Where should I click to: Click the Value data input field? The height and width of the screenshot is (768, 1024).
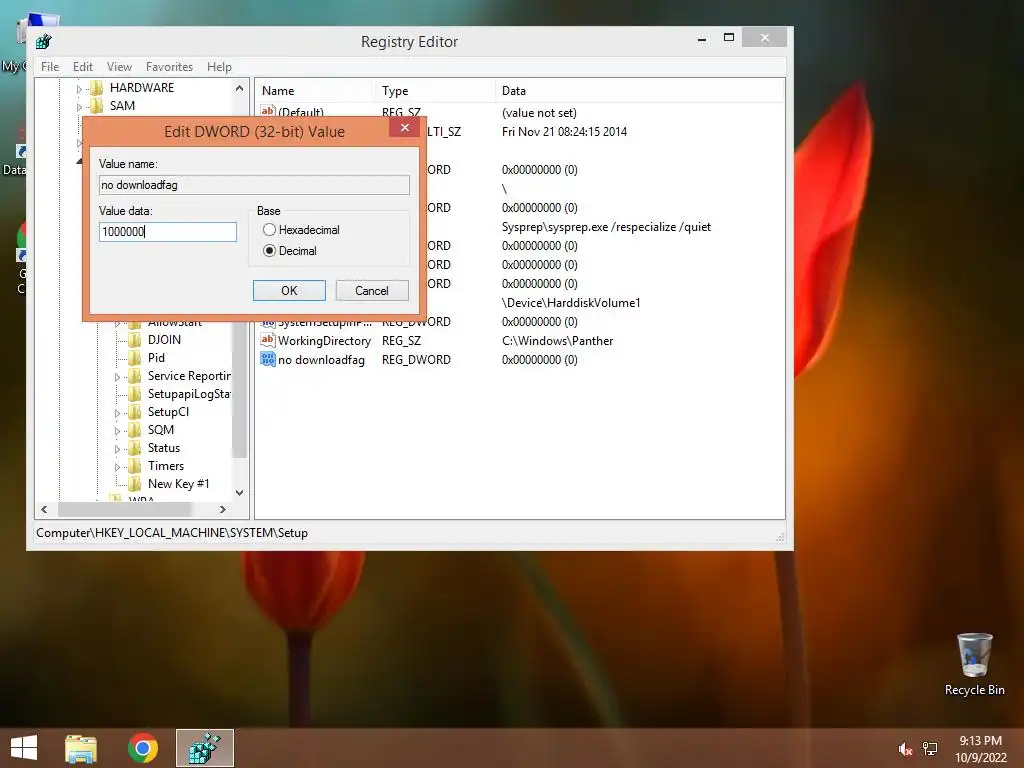pyautogui.click(x=168, y=232)
